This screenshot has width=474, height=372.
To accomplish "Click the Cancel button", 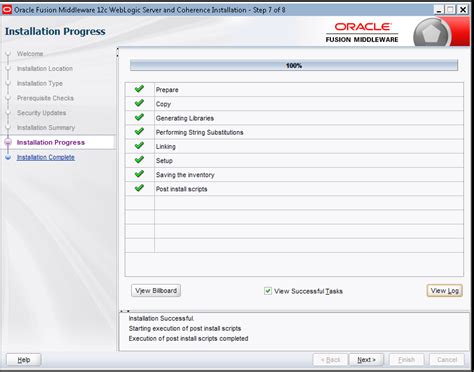I will [447, 360].
